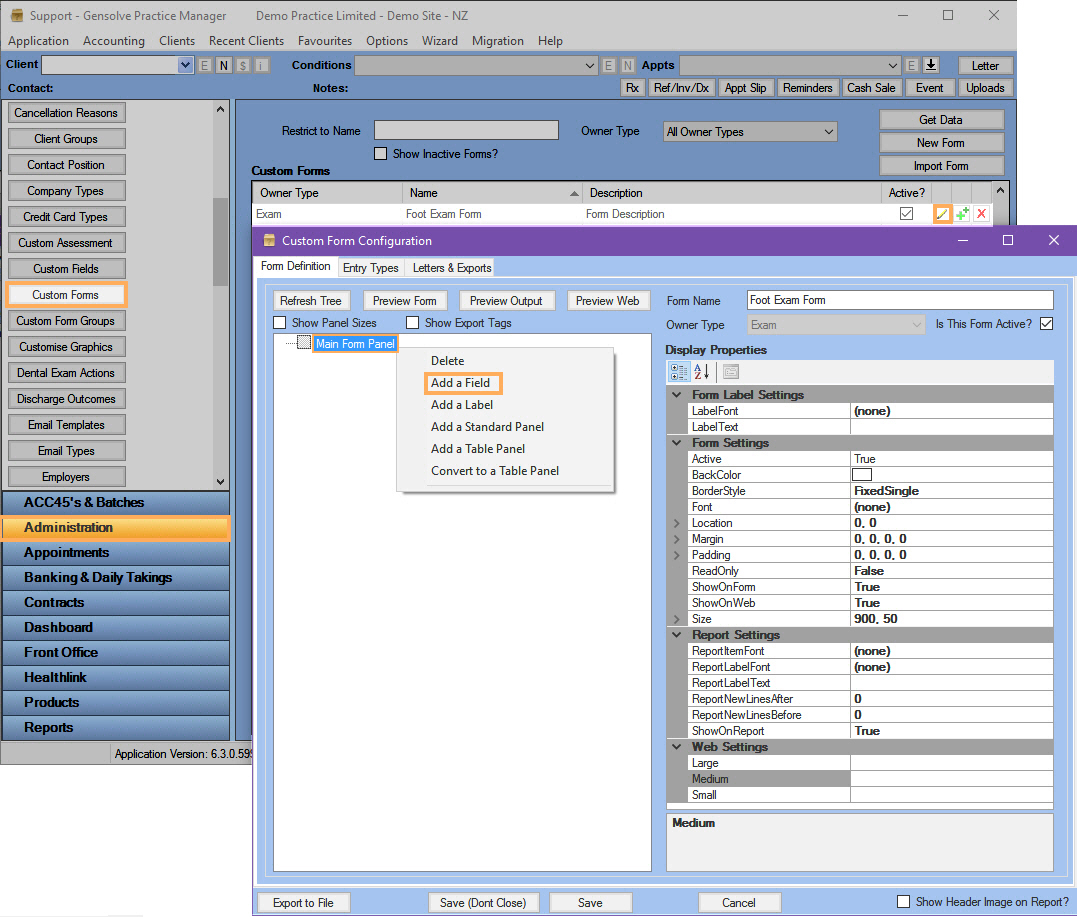
Task: Select the Categorized view icon in Display Properties
Action: [x=680, y=371]
